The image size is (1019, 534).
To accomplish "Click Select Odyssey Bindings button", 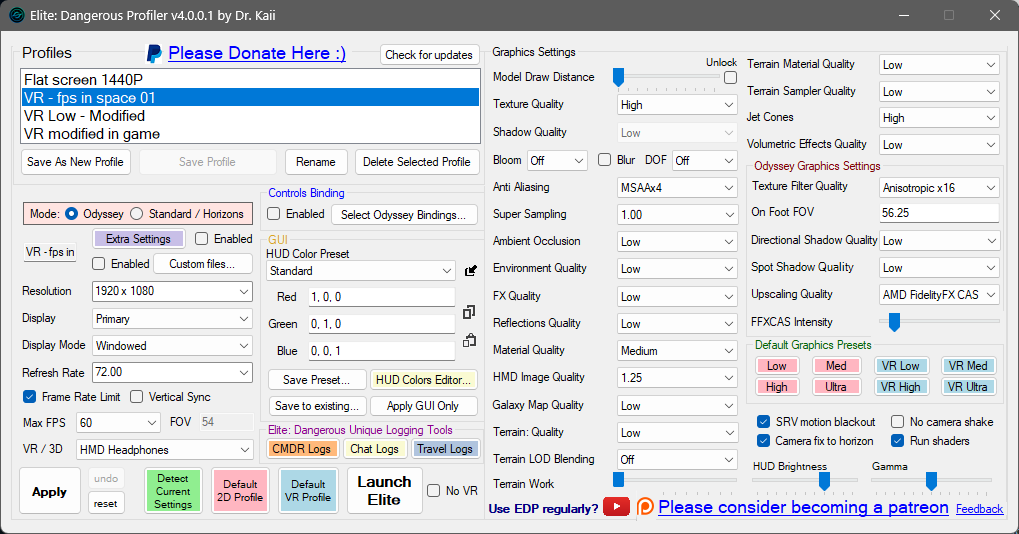I will (404, 214).
